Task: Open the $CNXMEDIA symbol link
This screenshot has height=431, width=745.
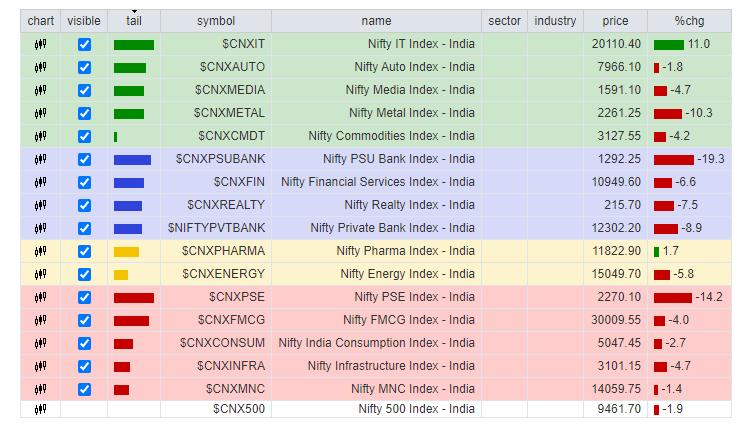Action: (x=230, y=91)
